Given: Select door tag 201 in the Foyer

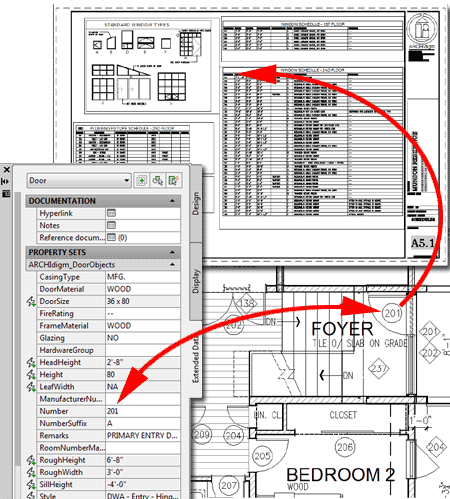Looking at the screenshot, I should 392,313.
